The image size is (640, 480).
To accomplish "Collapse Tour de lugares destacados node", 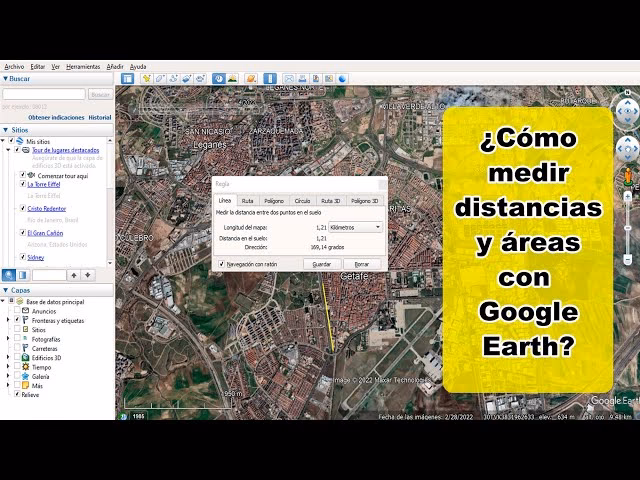I will pos(8,150).
